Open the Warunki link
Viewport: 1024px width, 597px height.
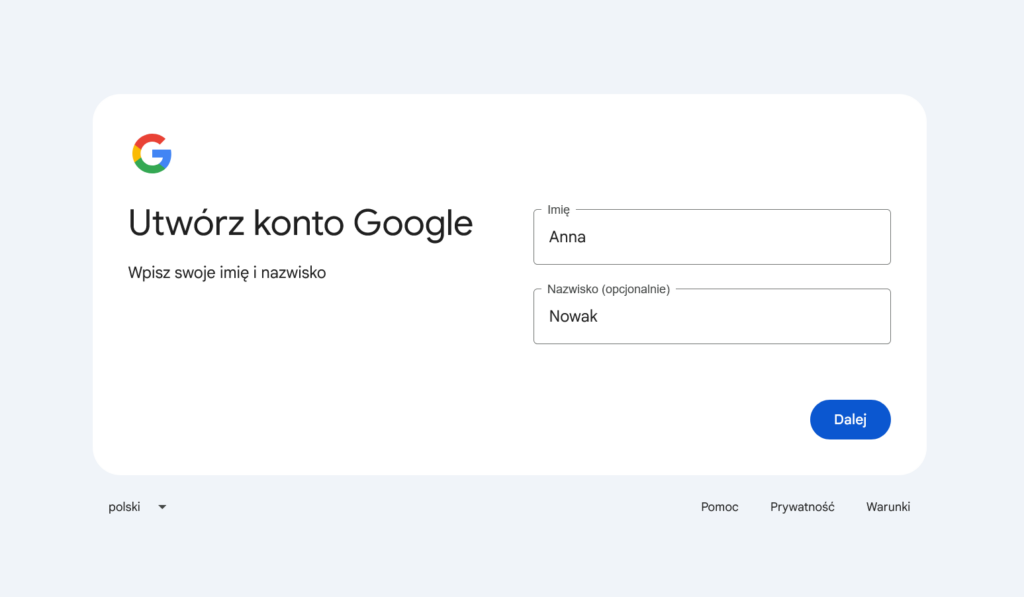[x=888, y=507]
